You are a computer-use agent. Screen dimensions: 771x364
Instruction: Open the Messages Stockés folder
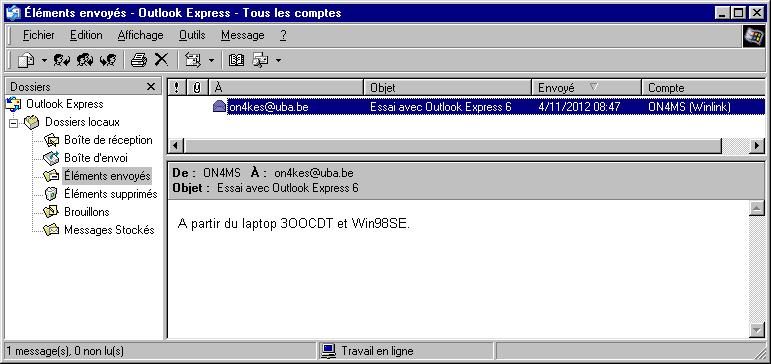point(109,230)
